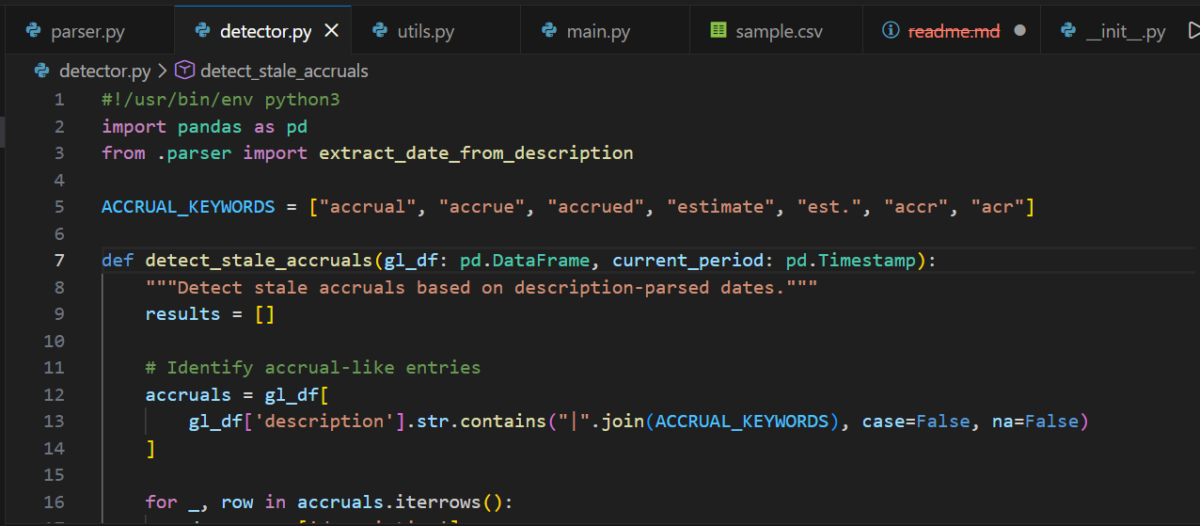This screenshot has height=526, width=1200.
Task: Click ACCRUAL_KEYWORDS constant on line 5
Action: click(188, 207)
